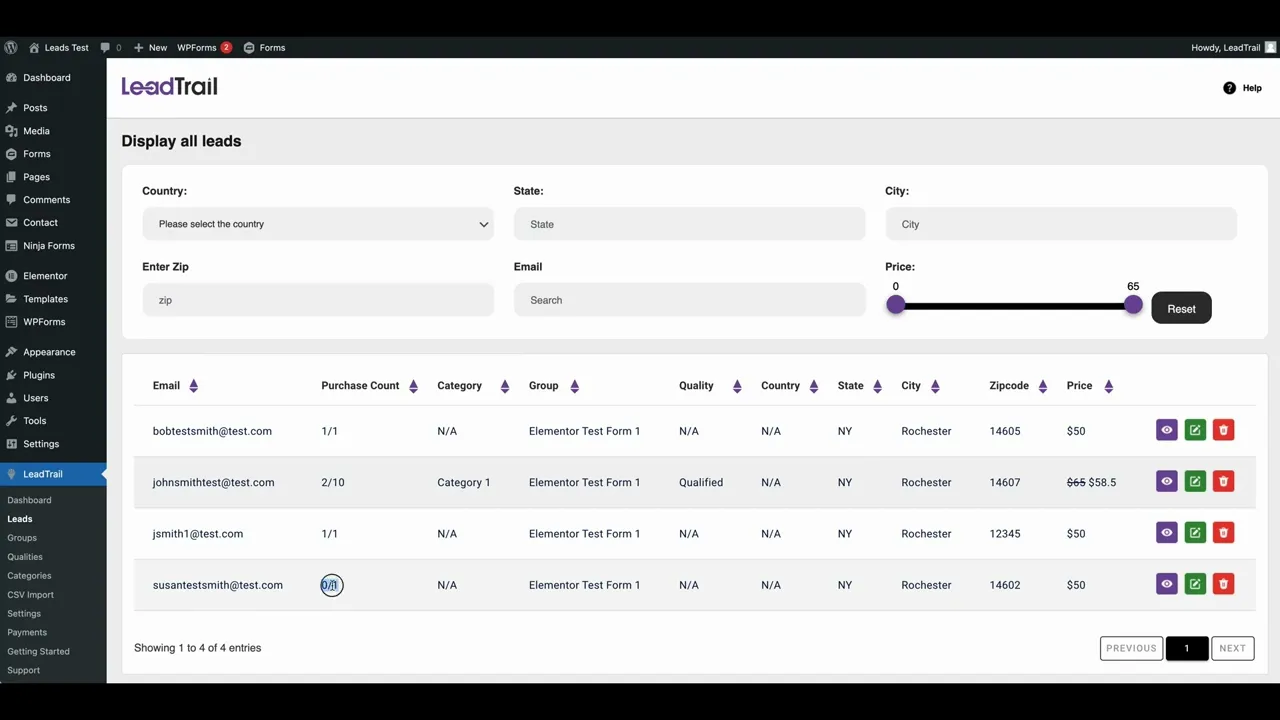Sort table by State column
The height and width of the screenshot is (720, 1280).
877,386
